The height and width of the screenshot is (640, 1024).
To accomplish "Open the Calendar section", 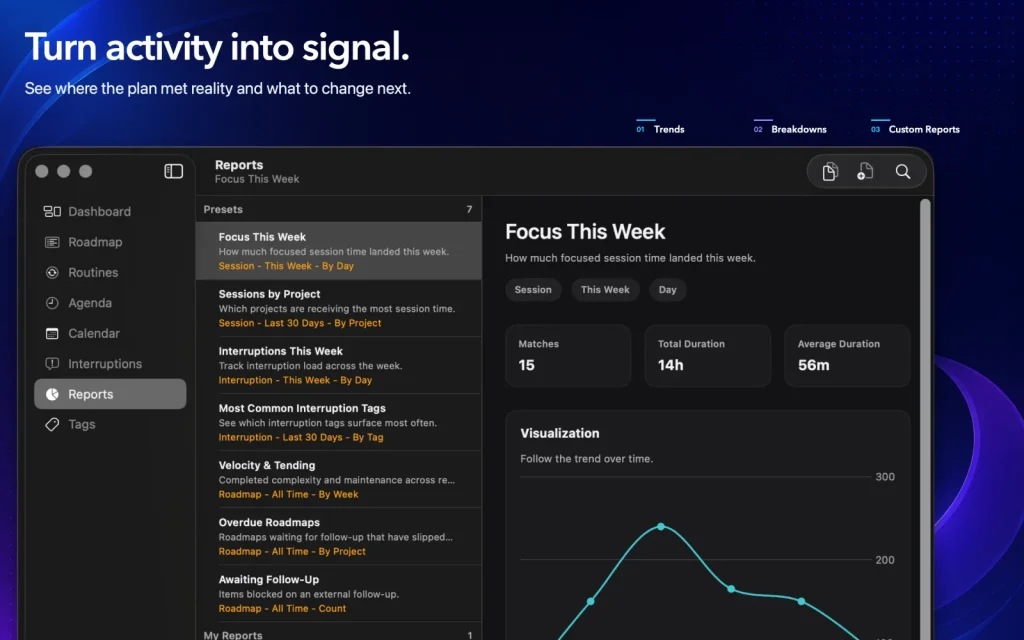I will pos(110,333).
